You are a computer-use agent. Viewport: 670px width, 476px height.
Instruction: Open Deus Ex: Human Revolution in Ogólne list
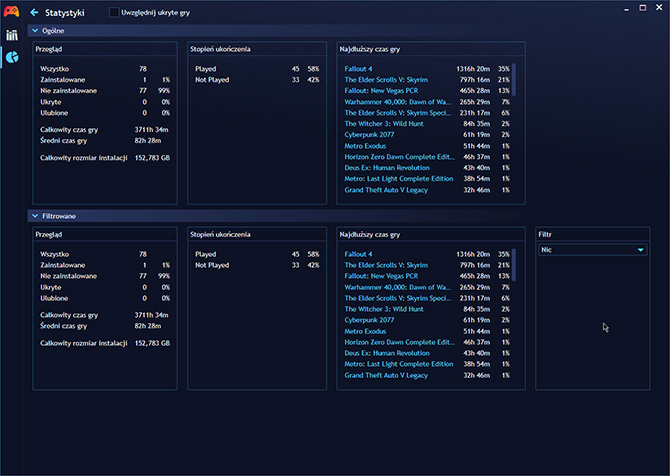(x=387, y=168)
